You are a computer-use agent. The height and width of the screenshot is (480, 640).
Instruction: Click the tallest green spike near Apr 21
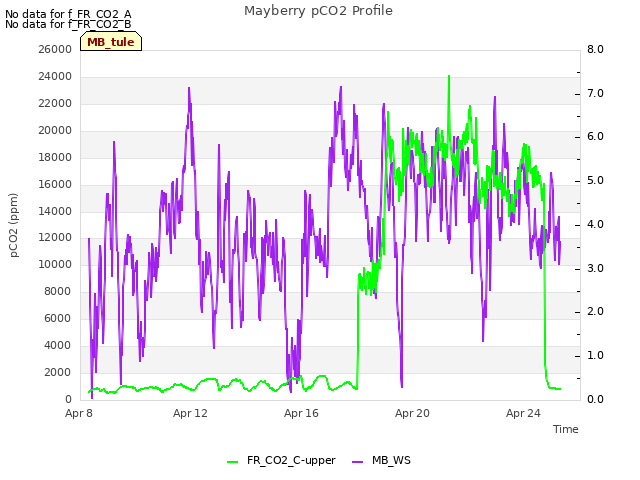click(x=449, y=78)
